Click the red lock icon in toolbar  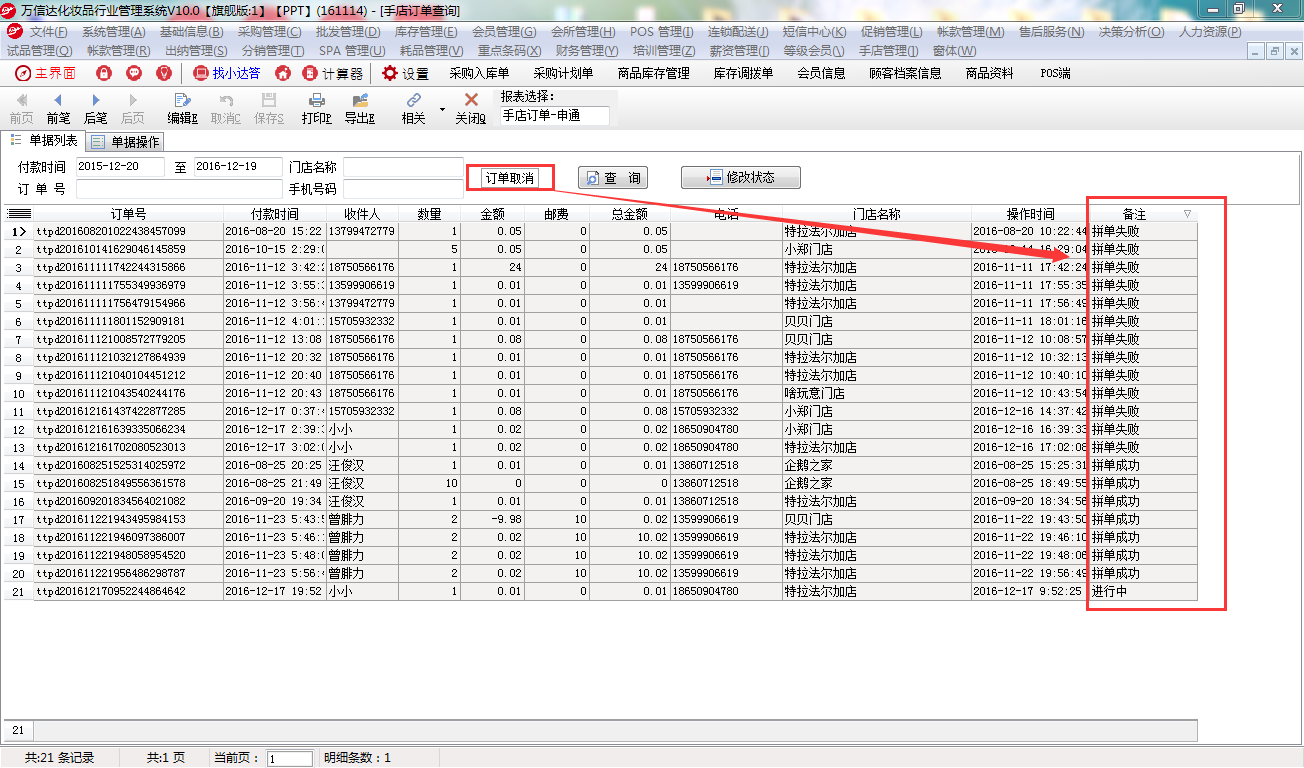pos(104,73)
